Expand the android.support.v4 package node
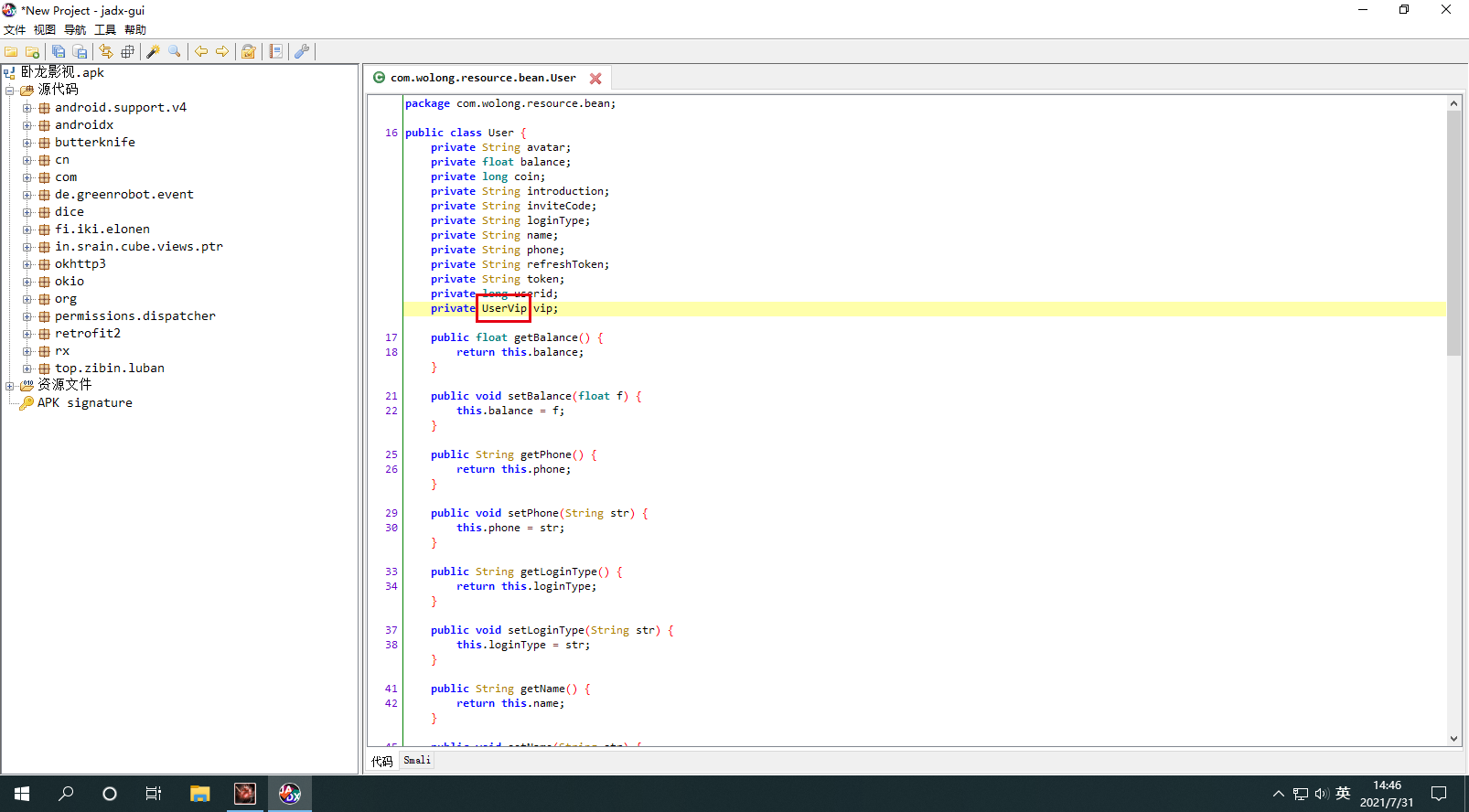1469x812 pixels. pos(27,108)
